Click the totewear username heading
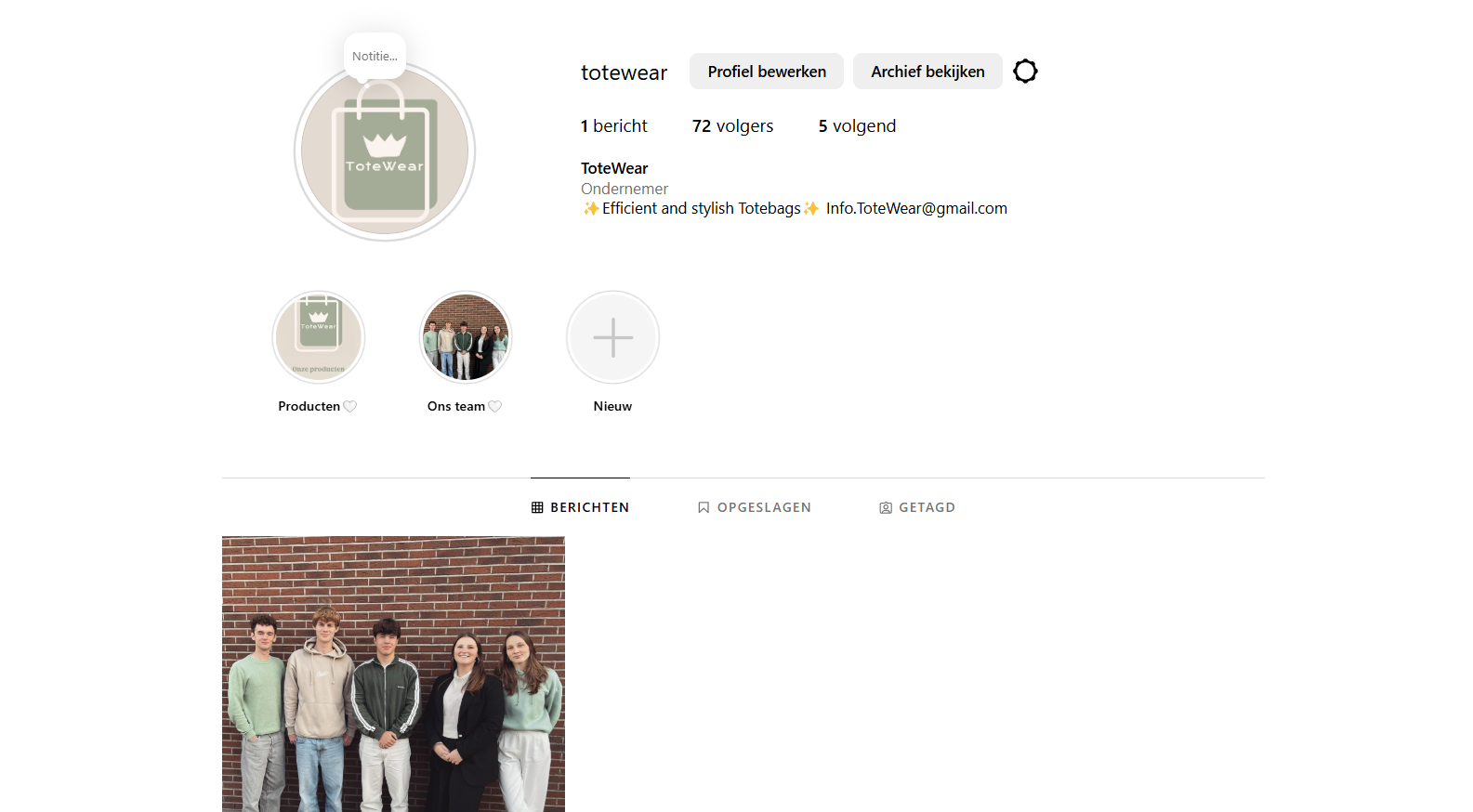Screen dimensions: 1473x812 click(x=624, y=72)
